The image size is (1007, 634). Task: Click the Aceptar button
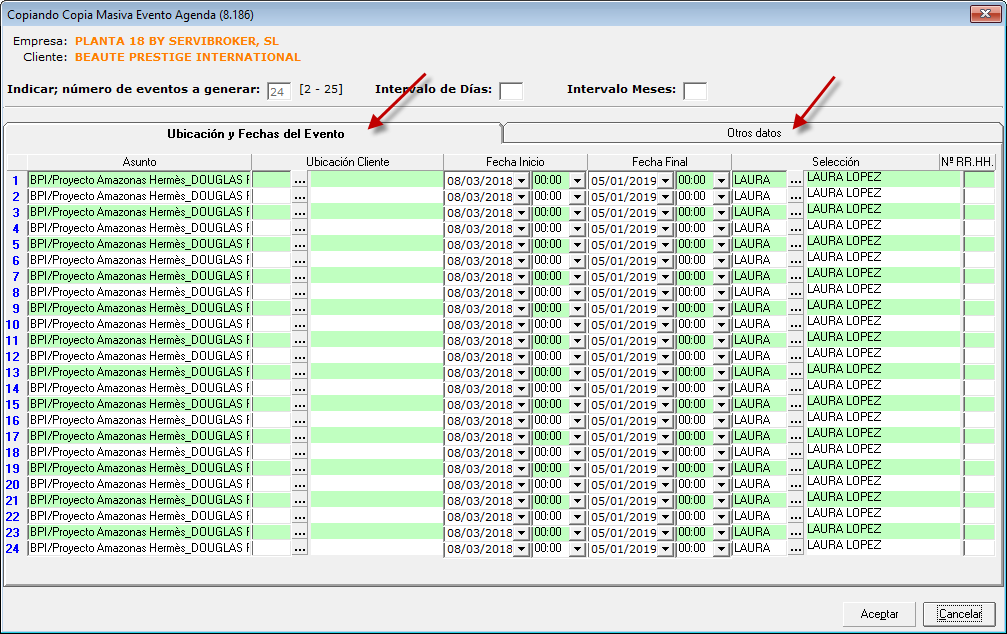coord(879,614)
